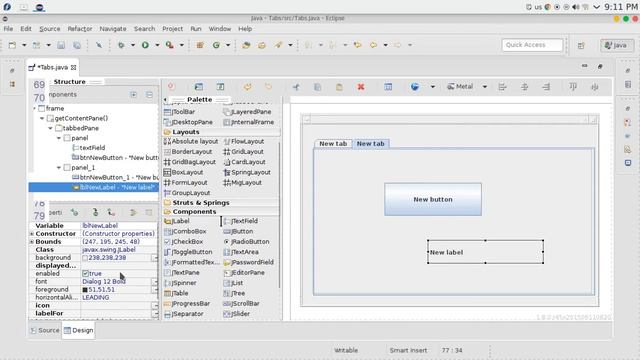Click the Copy icon in designer toolbar
640x360 pixels.
coord(318,87)
